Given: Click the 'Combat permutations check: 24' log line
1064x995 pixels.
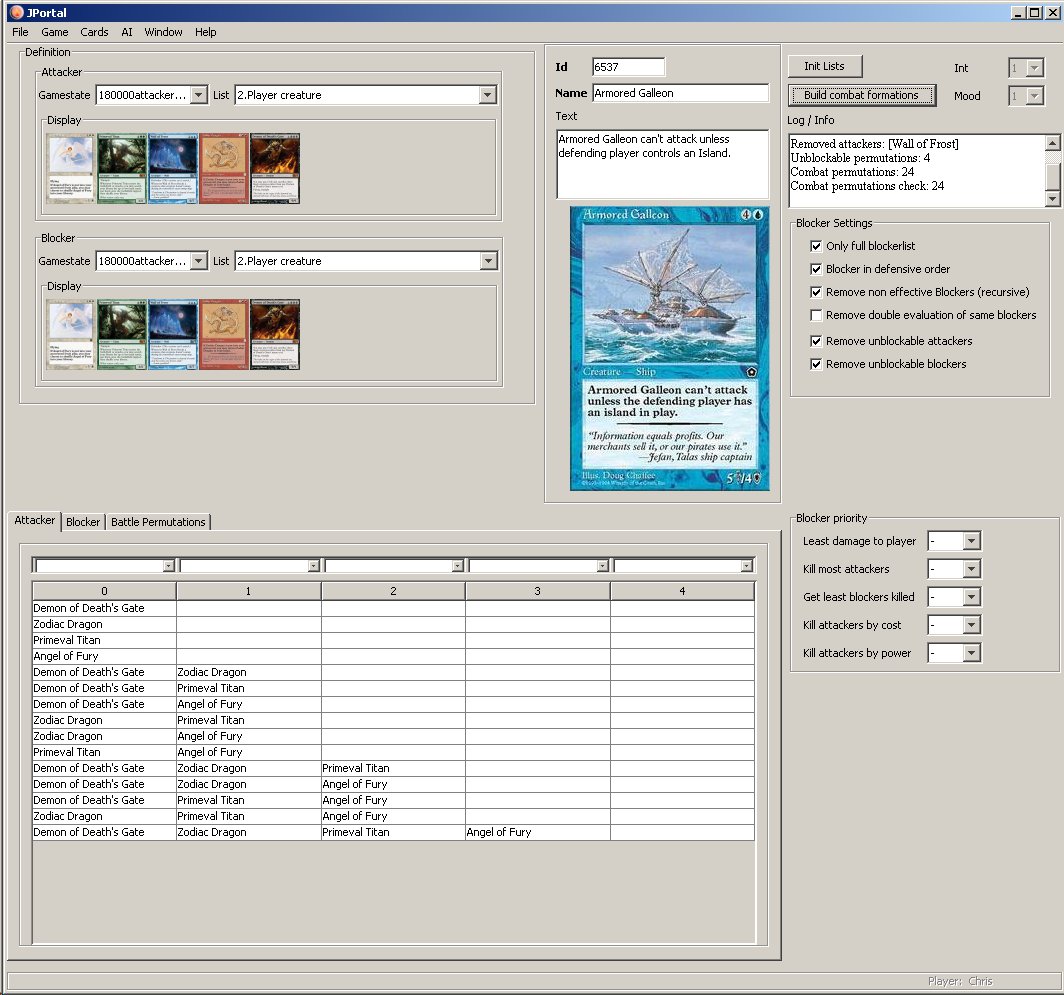Looking at the screenshot, I should (x=867, y=186).
